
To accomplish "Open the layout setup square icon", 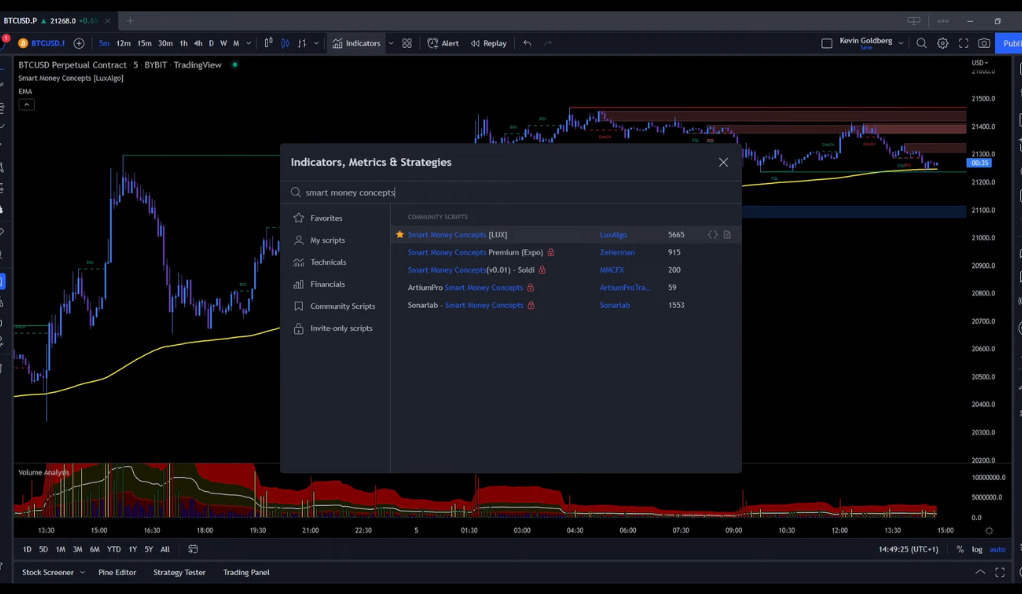I will click(x=826, y=43).
